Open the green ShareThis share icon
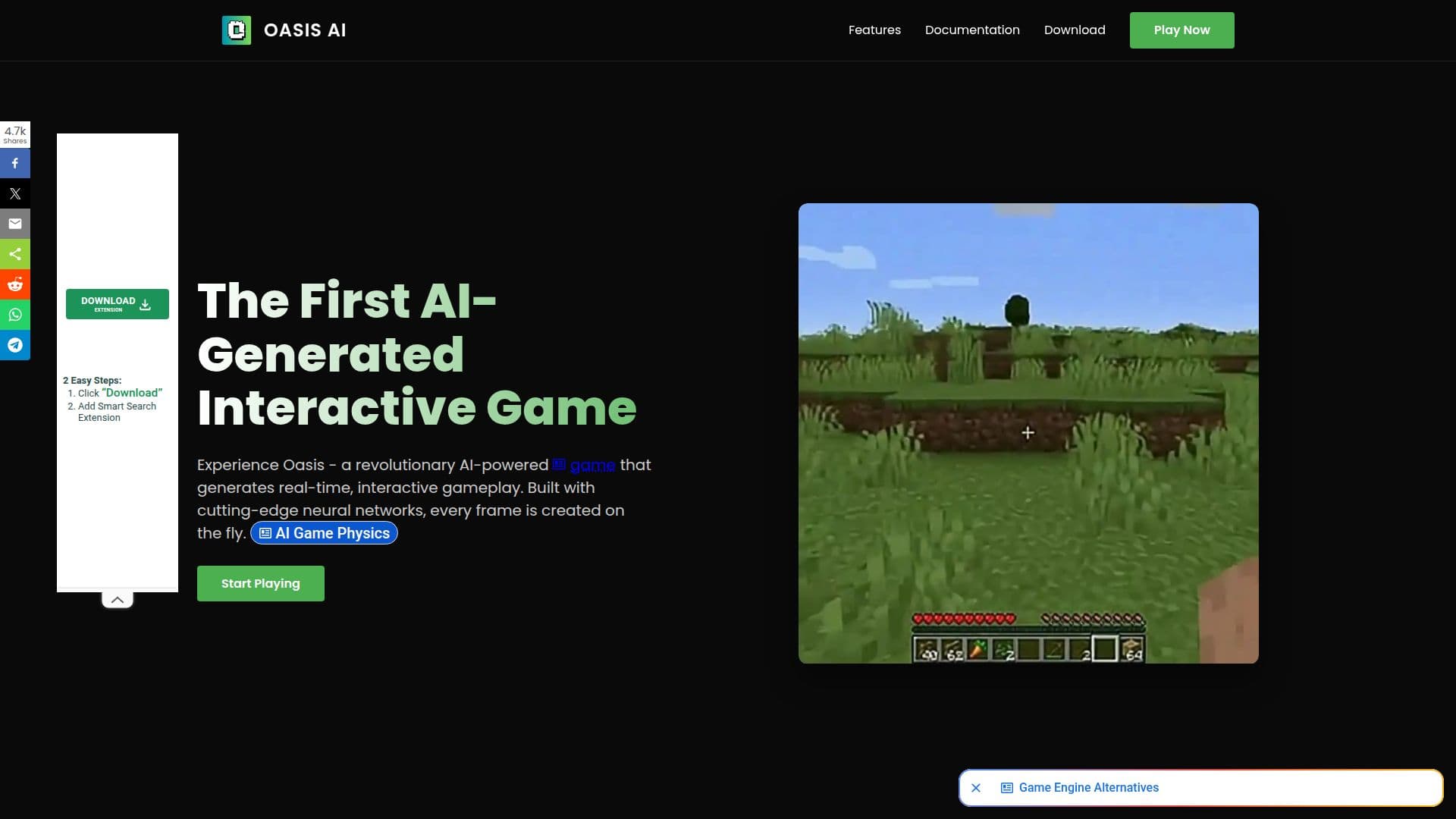Screen dimensions: 1456x819 [15, 254]
